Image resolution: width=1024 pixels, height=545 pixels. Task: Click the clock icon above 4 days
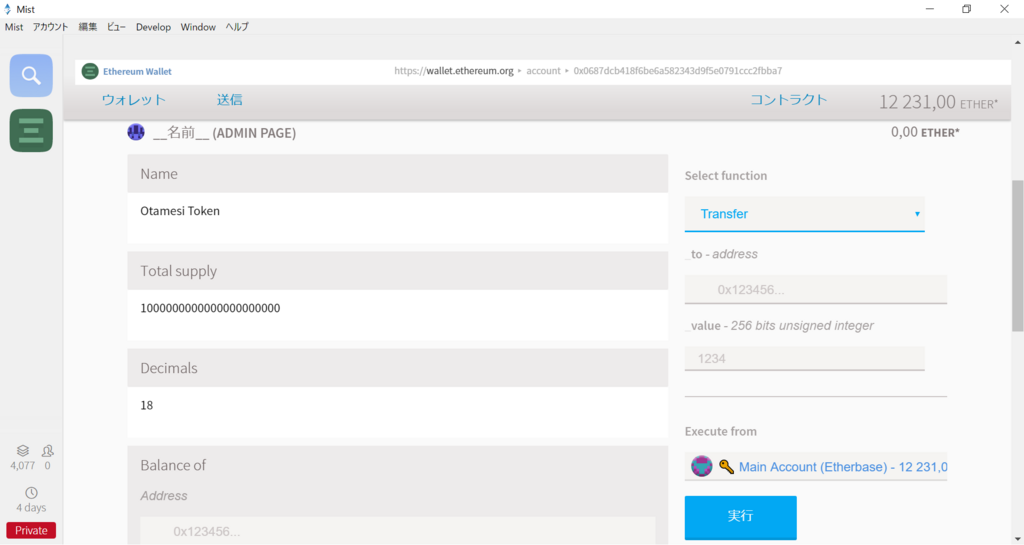[x=31, y=493]
